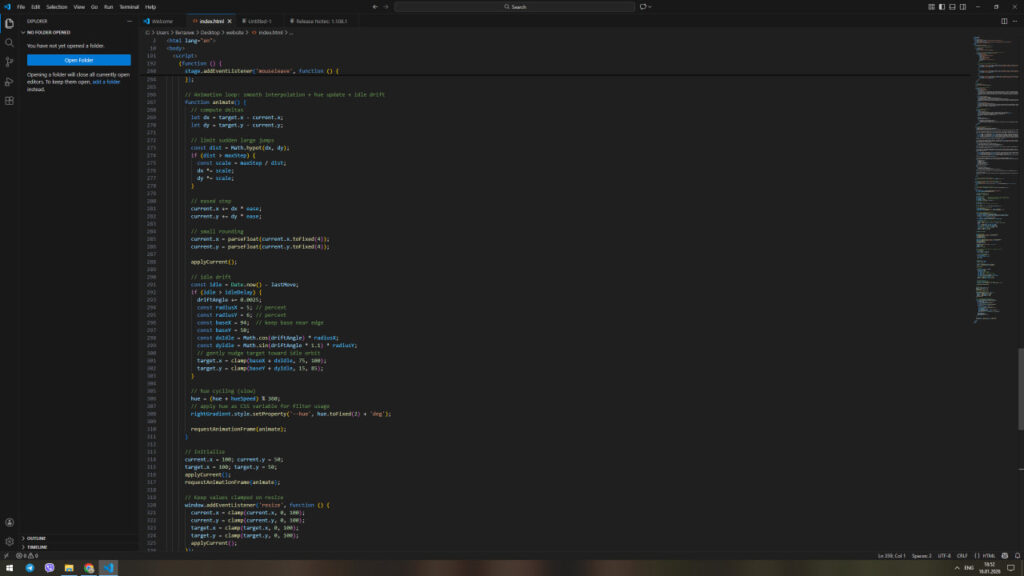Switch to the Welcome tab

point(162,21)
